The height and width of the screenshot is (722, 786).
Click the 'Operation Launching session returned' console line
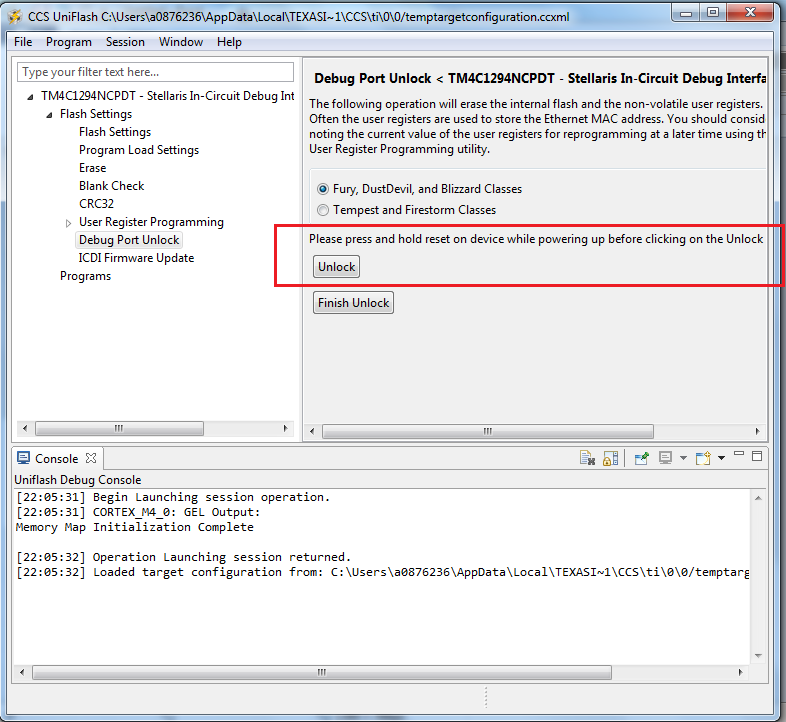pyautogui.click(x=183, y=558)
